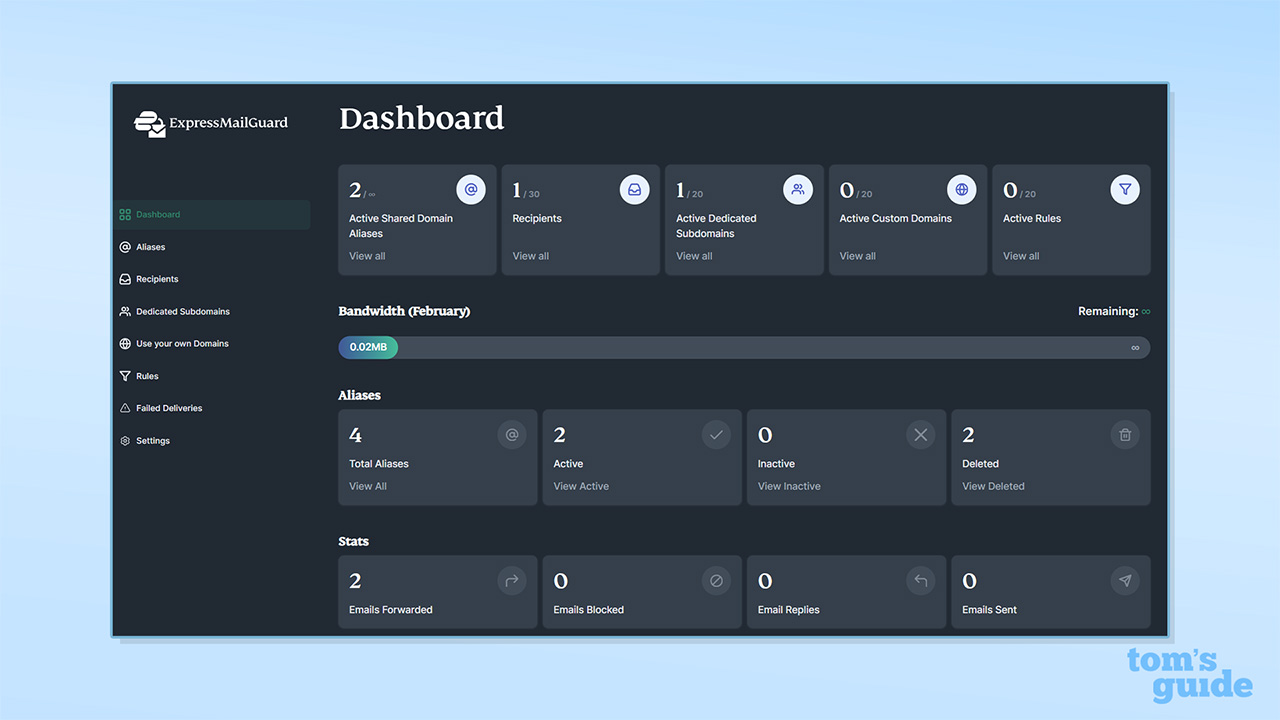Image resolution: width=1280 pixels, height=720 pixels.
Task: Click the globe icon on Active Custom Domains card
Action: pyautogui.click(x=962, y=189)
